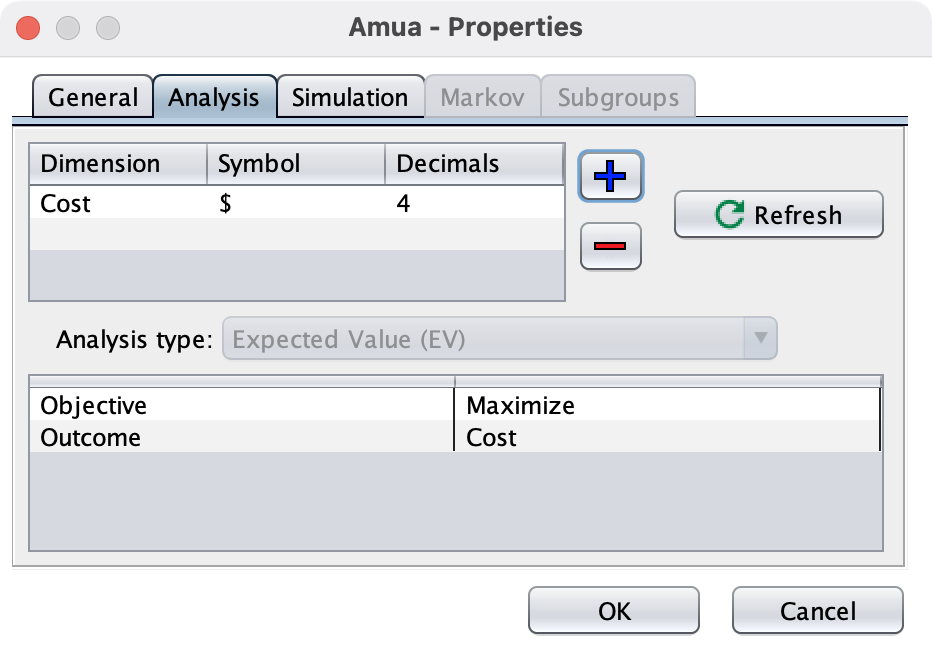Open the Simulation tab
The height and width of the screenshot is (664, 932).
(x=349, y=98)
